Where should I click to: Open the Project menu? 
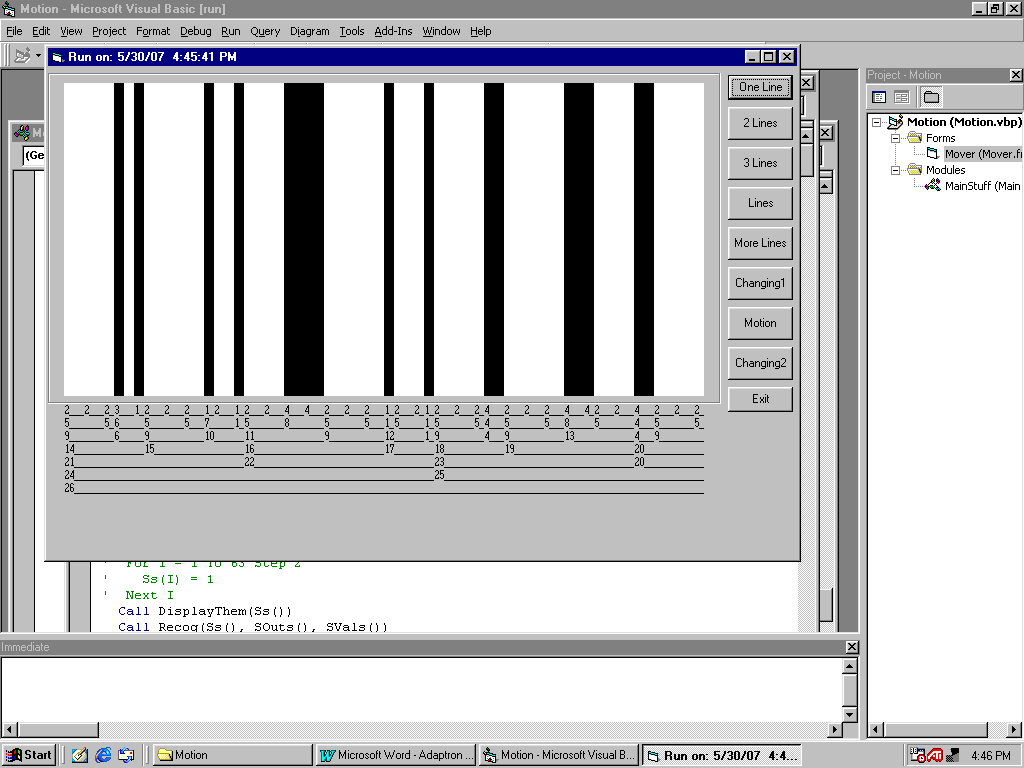click(x=109, y=31)
